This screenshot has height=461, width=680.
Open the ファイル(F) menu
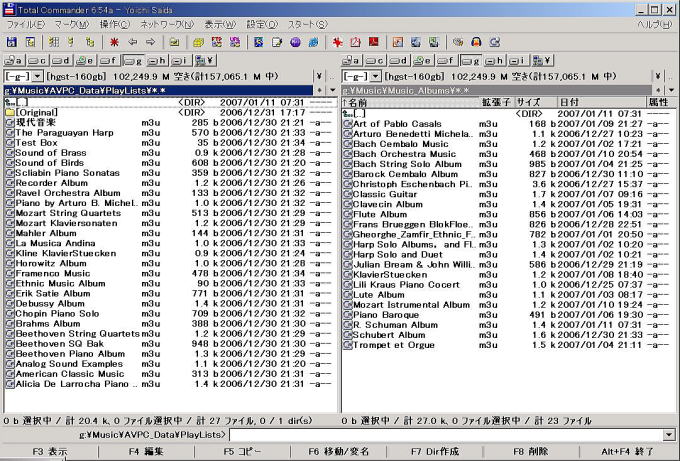[x=26, y=24]
